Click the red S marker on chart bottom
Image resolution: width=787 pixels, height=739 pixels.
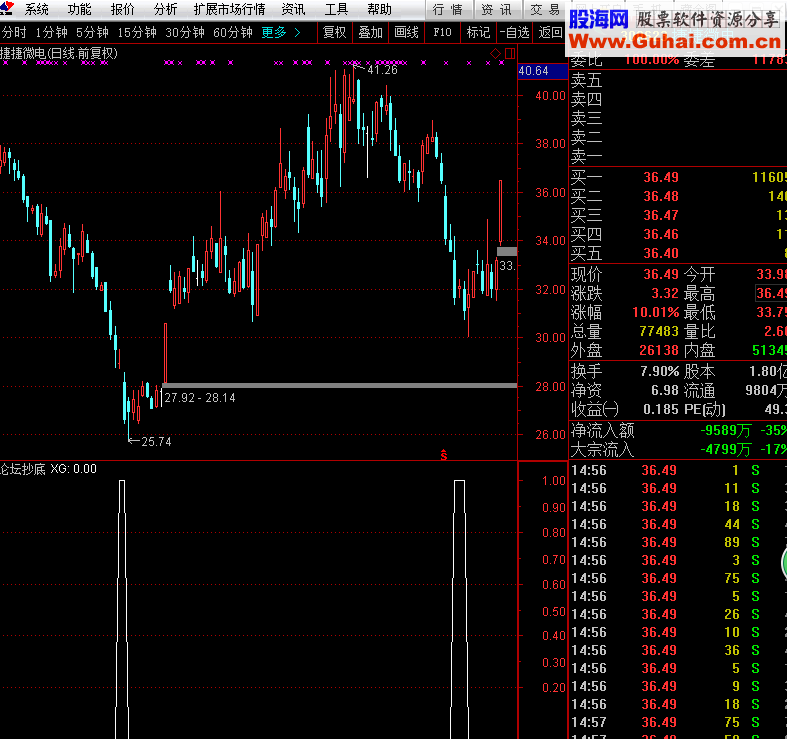[444, 455]
